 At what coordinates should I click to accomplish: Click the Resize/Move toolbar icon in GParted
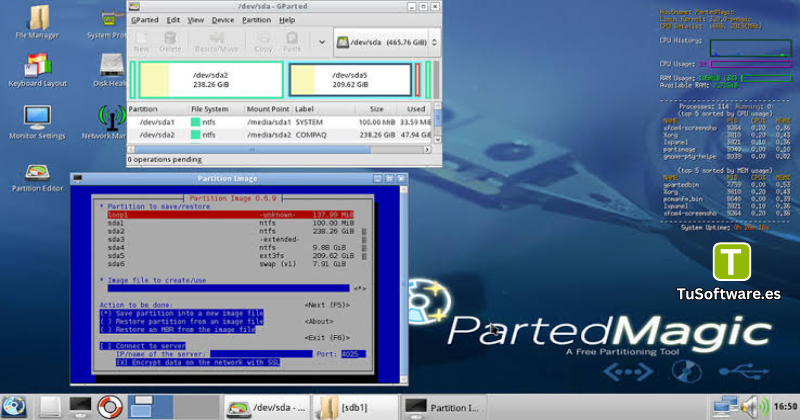216,42
